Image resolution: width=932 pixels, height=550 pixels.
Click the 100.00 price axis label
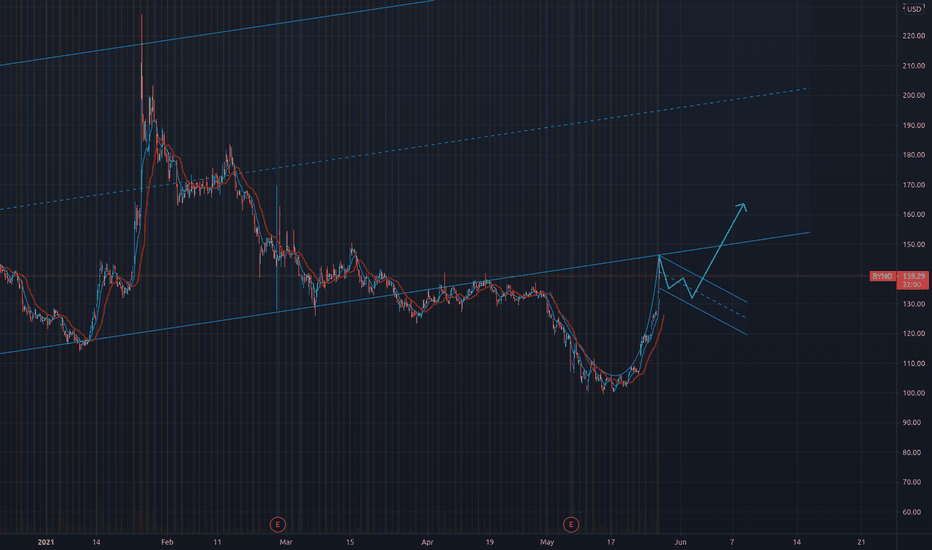click(x=914, y=393)
